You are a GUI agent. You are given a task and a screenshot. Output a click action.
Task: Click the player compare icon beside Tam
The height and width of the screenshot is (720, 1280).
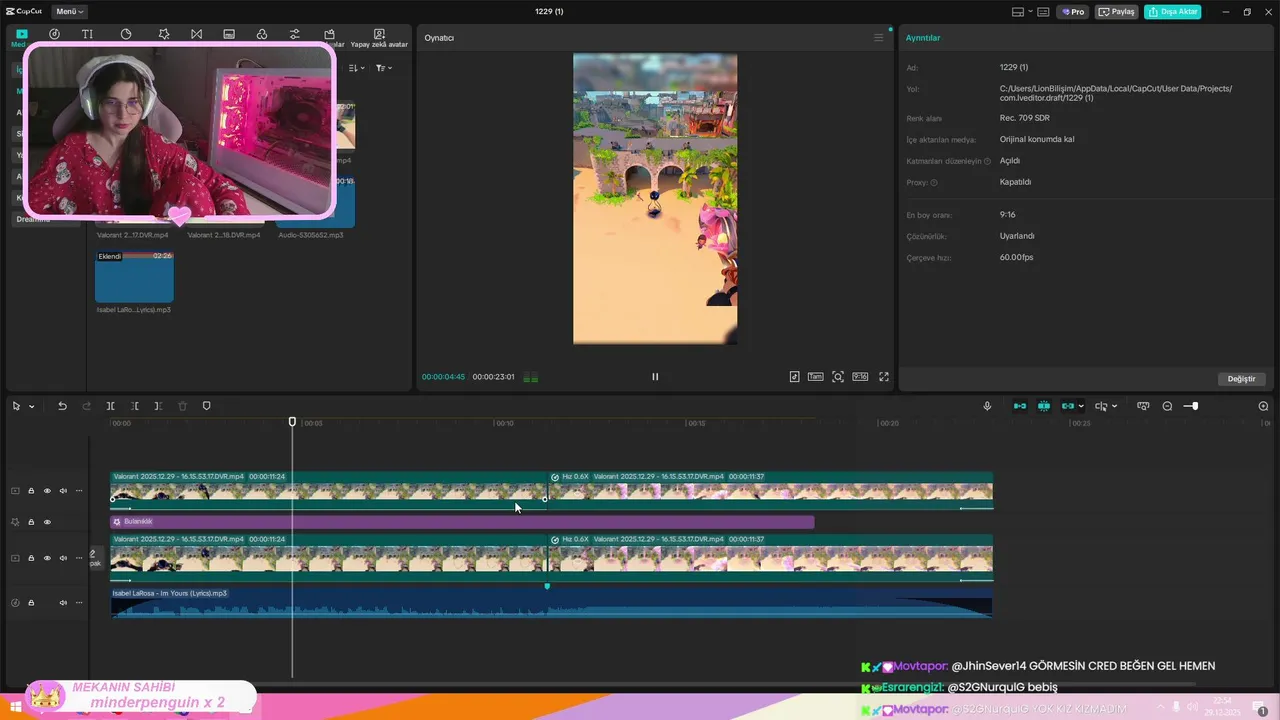[x=794, y=377]
